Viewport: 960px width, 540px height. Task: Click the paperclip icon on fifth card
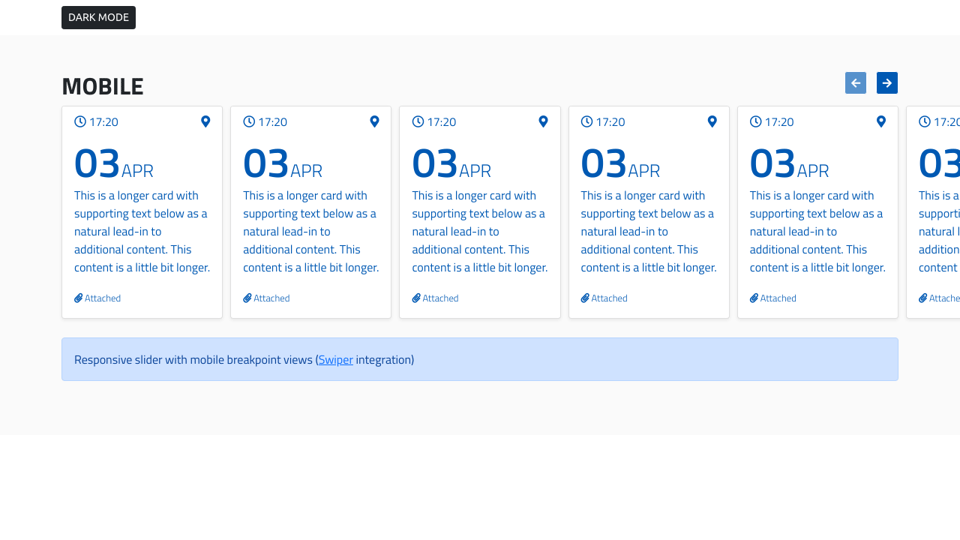pyautogui.click(x=754, y=298)
